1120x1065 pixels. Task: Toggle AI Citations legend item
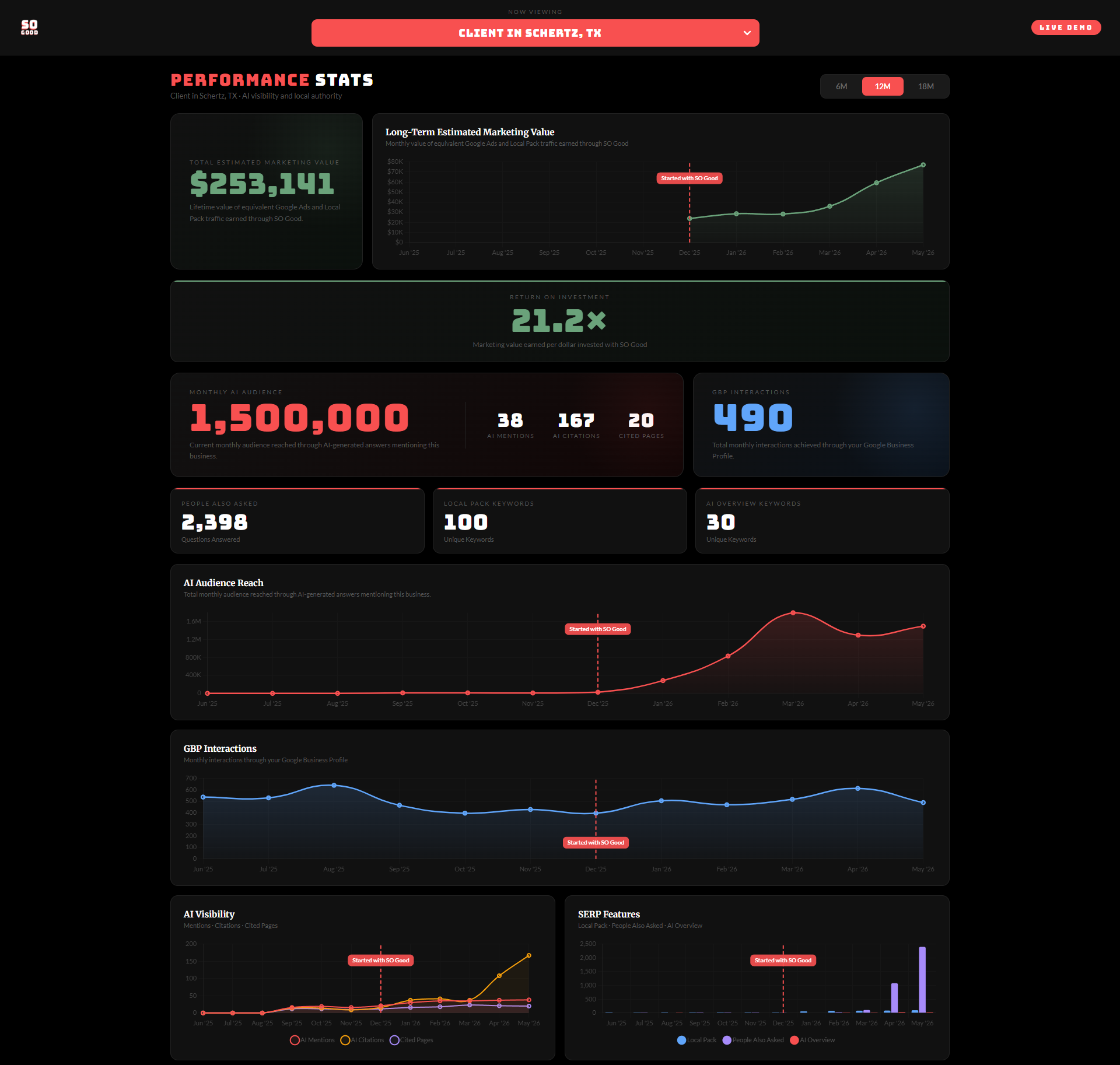pyautogui.click(x=362, y=1040)
